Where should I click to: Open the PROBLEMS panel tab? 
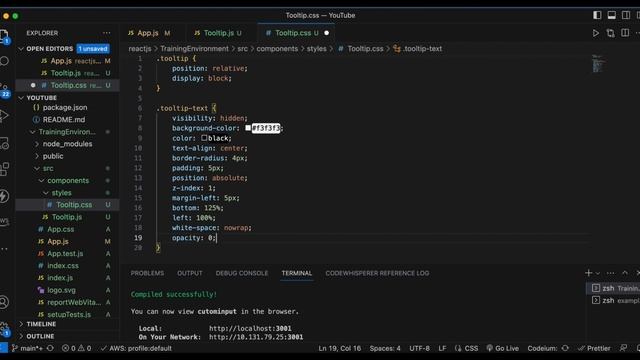[x=147, y=273]
